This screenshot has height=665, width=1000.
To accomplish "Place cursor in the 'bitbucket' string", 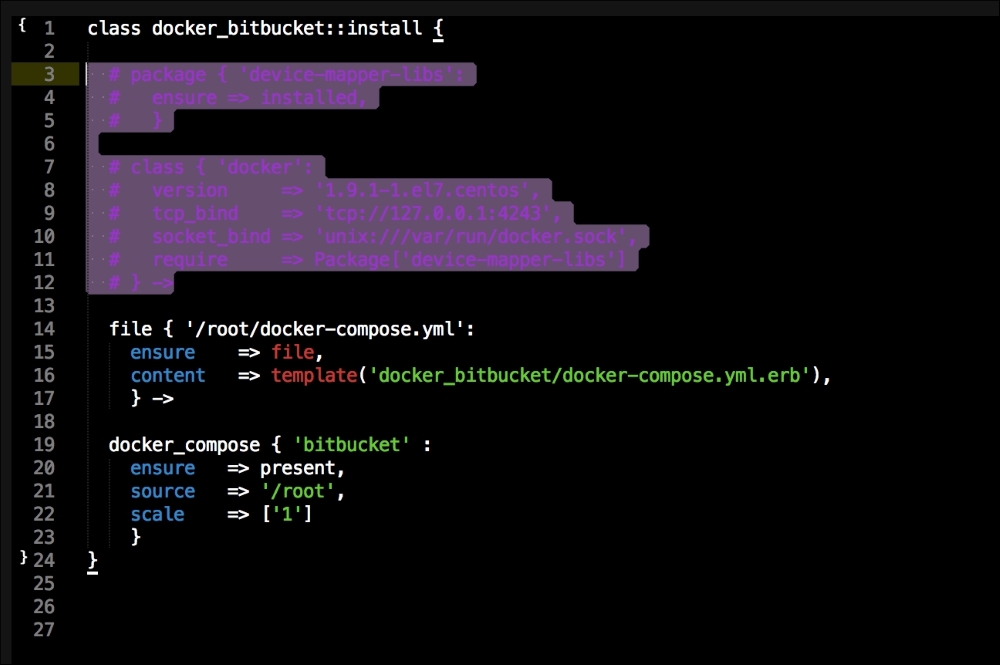I will click(x=352, y=445).
